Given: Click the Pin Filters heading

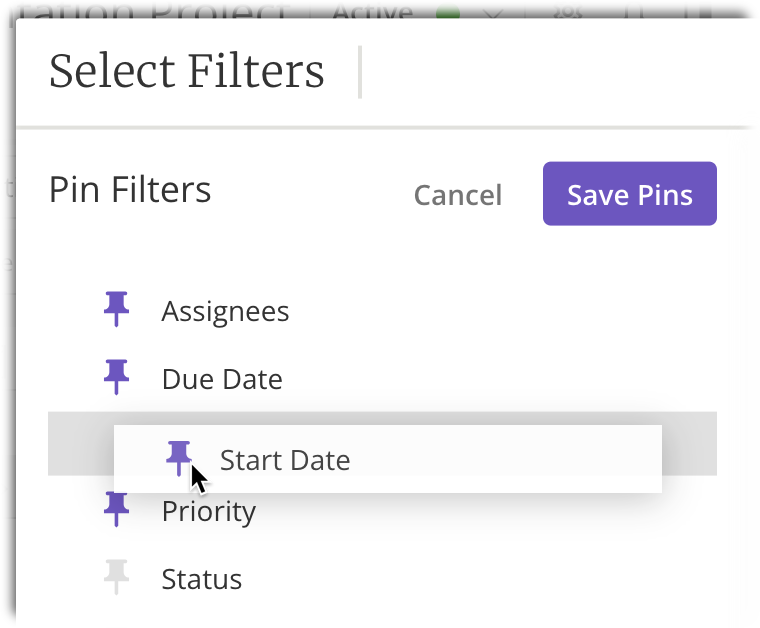Looking at the screenshot, I should [130, 189].
